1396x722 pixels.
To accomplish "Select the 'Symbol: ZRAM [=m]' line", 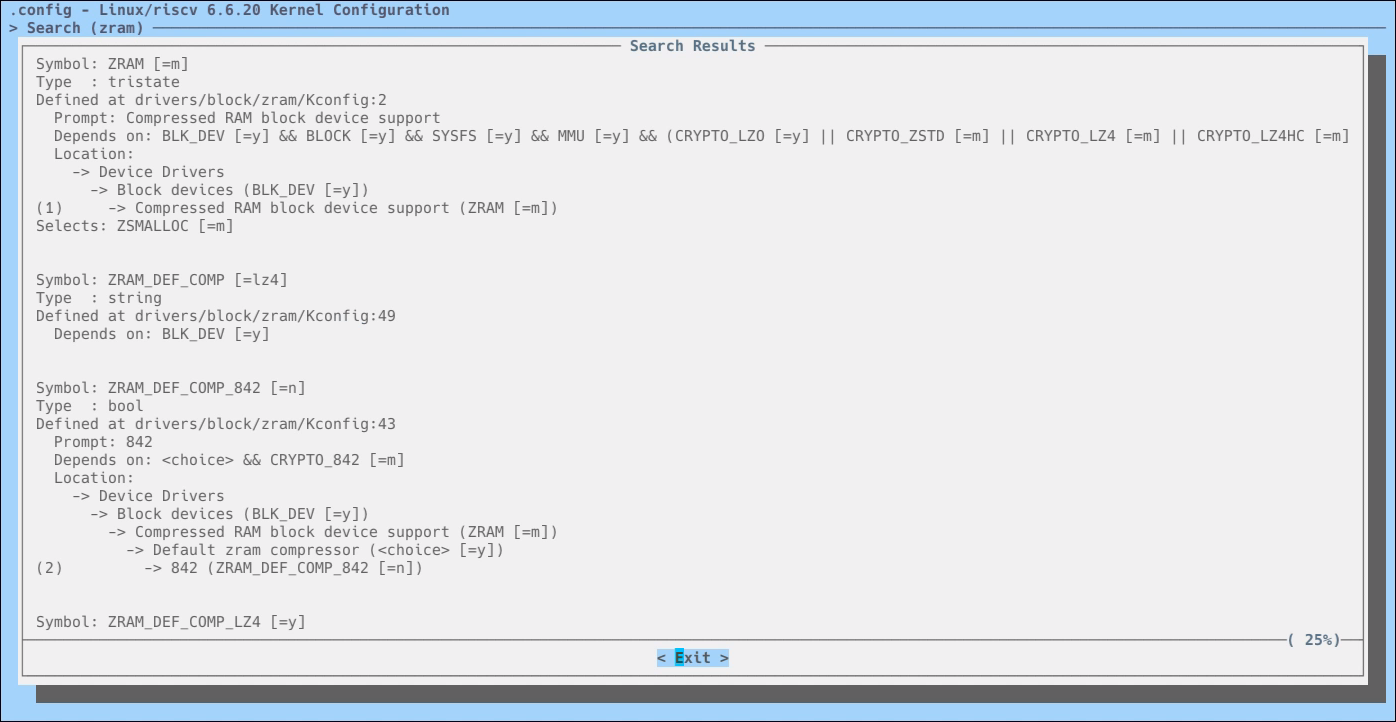I will 112,64.
